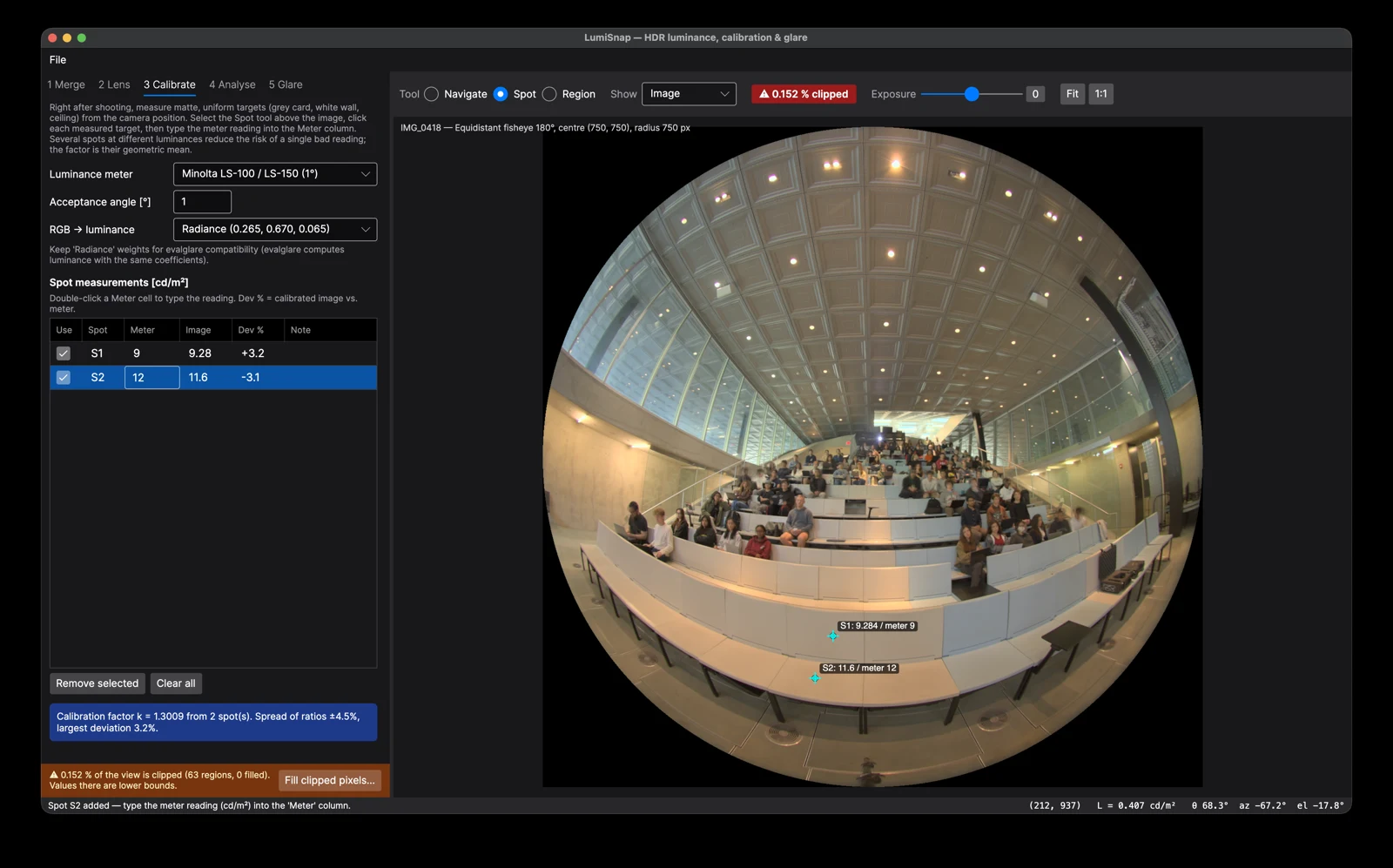The width and height of the screenshot is (1393, 868).
Task: Open the RGB to luminance weights dropdown
Action: (275, 229)
